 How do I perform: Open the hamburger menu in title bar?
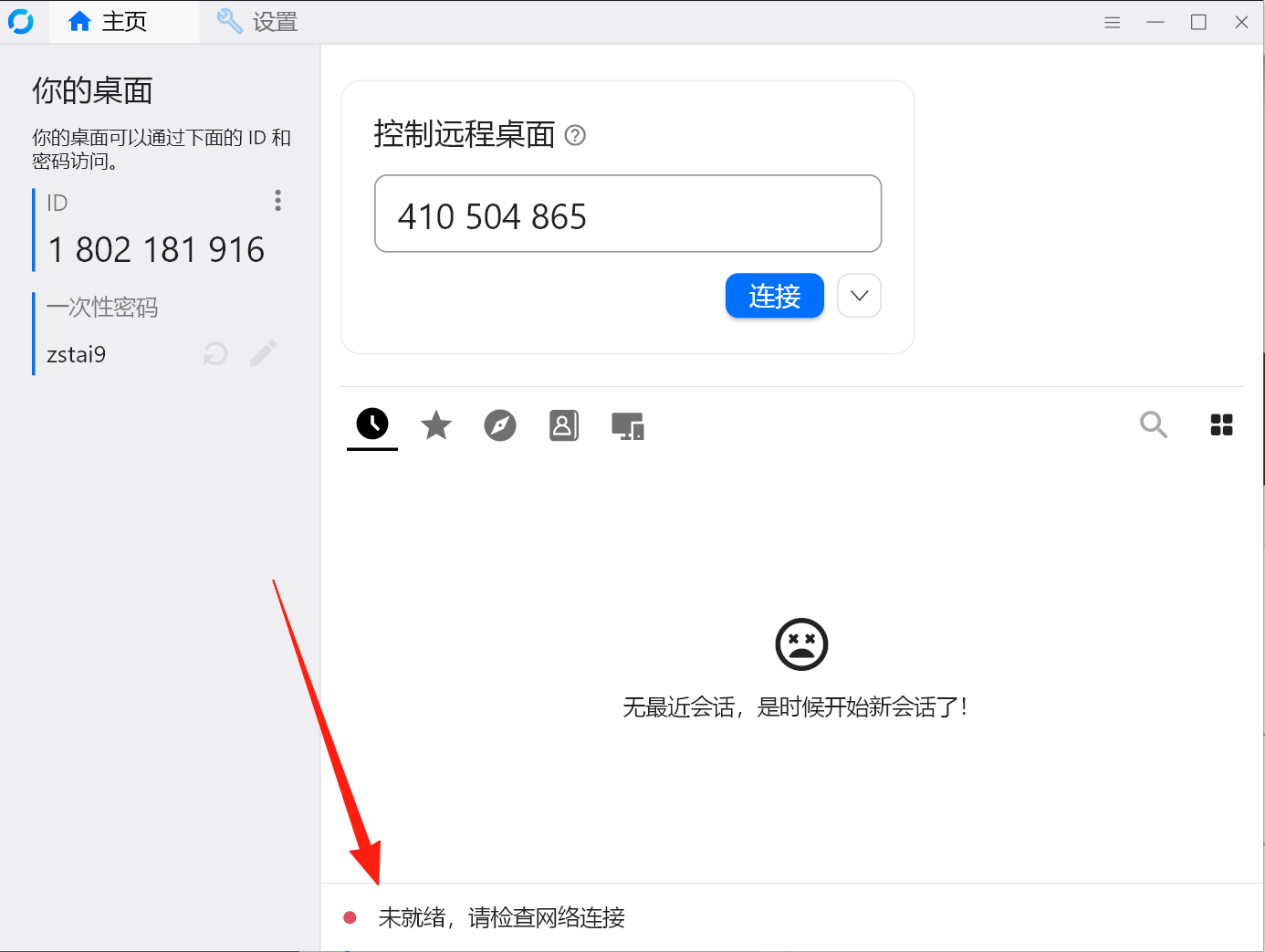click(x=1112, y=22)
